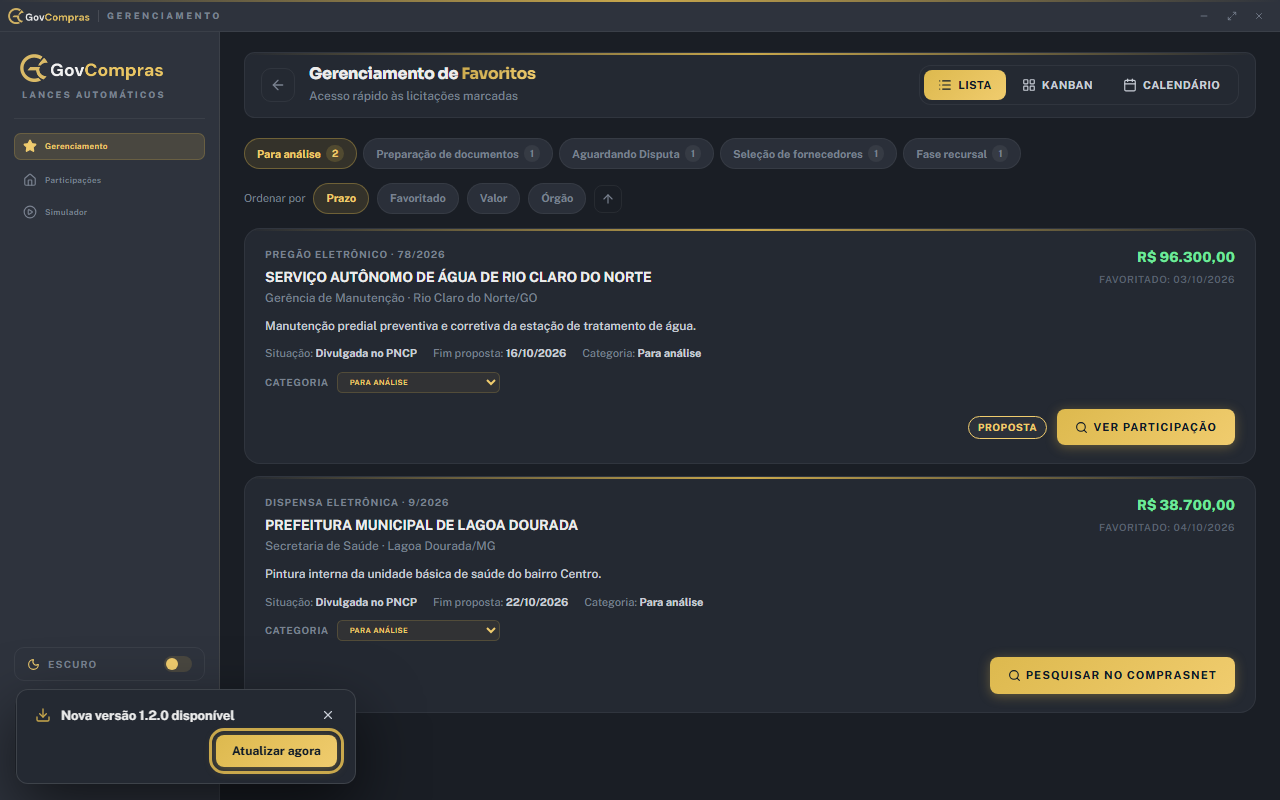Click the Pintura interna da unidade básica description
Screen dimensions: 1280x800
433,574
